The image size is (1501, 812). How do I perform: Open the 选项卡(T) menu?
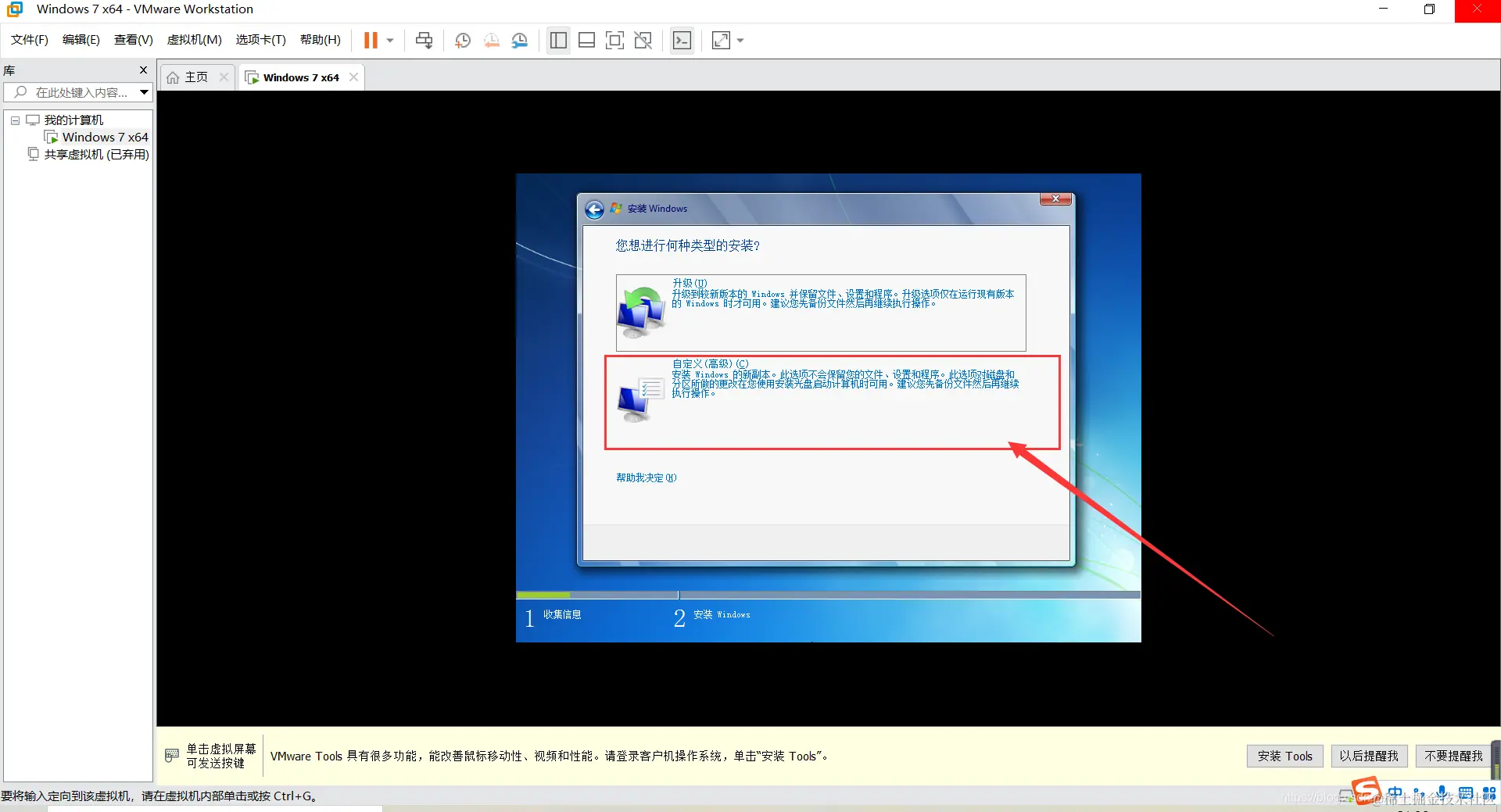click(x=261, y=40)
